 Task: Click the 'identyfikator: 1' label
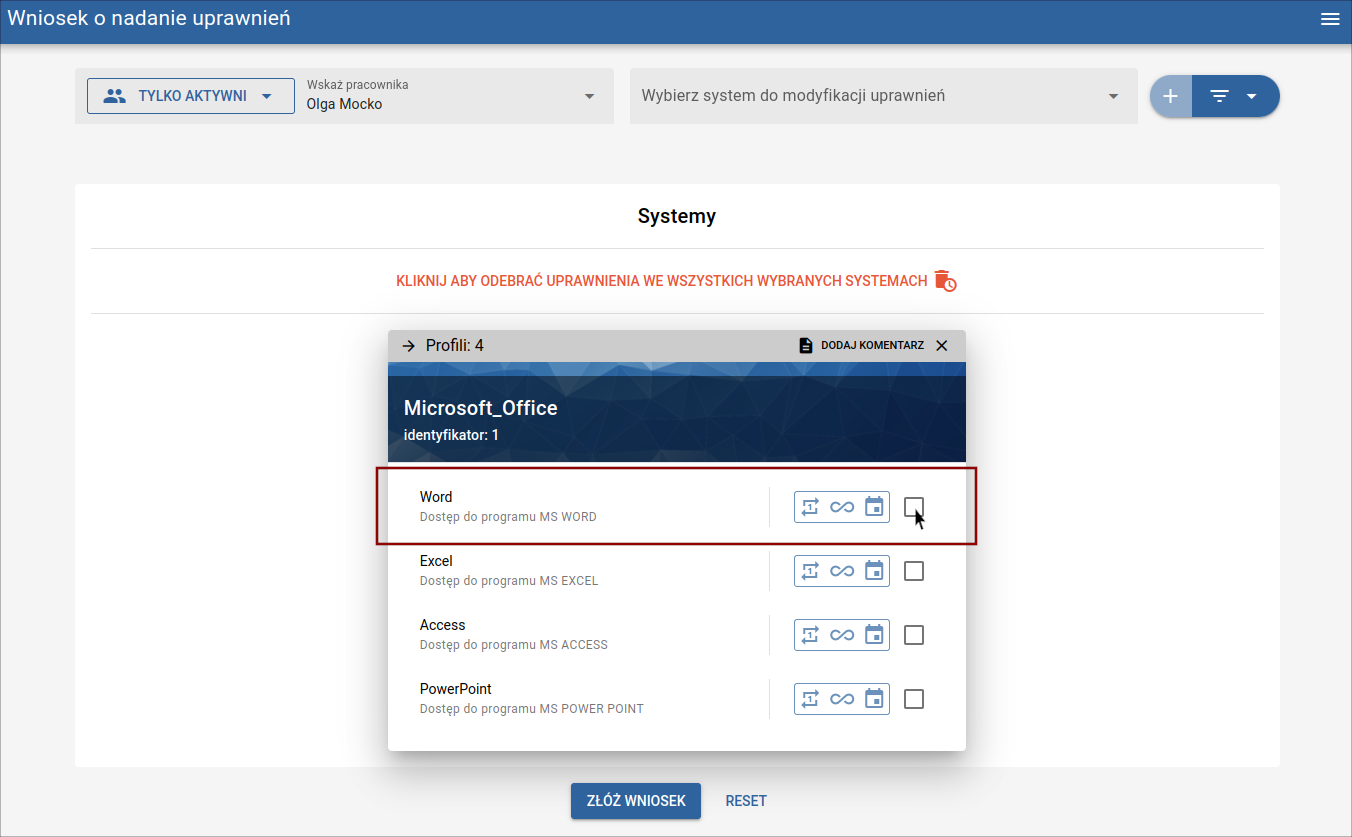click(x=451, y=435)
